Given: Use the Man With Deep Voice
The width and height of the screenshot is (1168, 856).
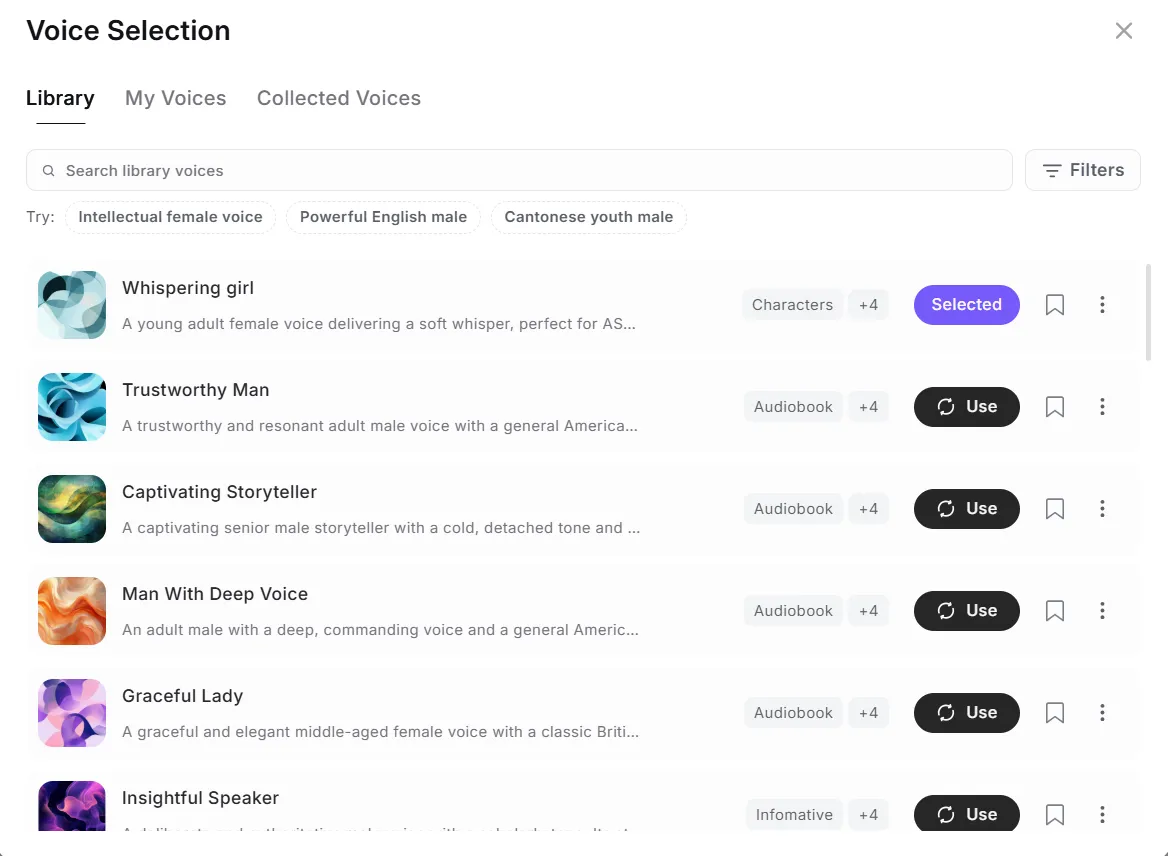Looking at the screenshot, I should point(966,611).
